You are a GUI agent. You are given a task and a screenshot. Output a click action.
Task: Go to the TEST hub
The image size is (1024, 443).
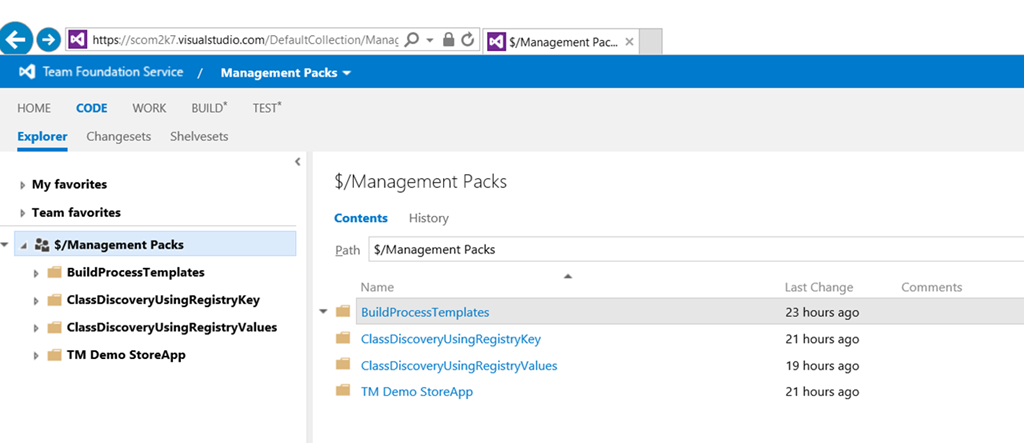click(267, 108)
